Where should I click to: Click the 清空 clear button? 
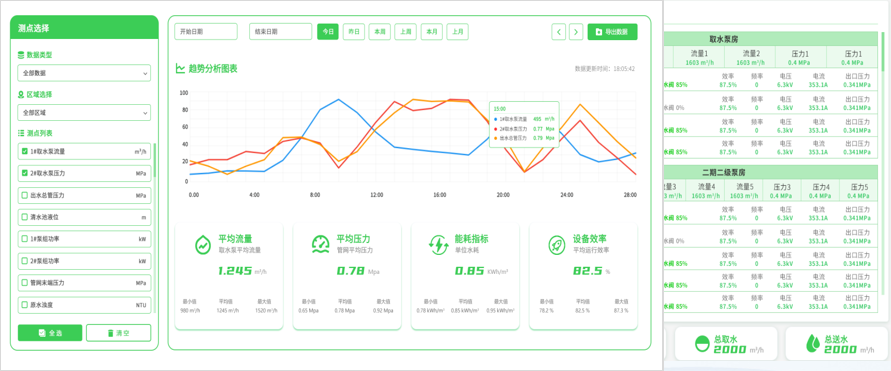coord(119,333)
